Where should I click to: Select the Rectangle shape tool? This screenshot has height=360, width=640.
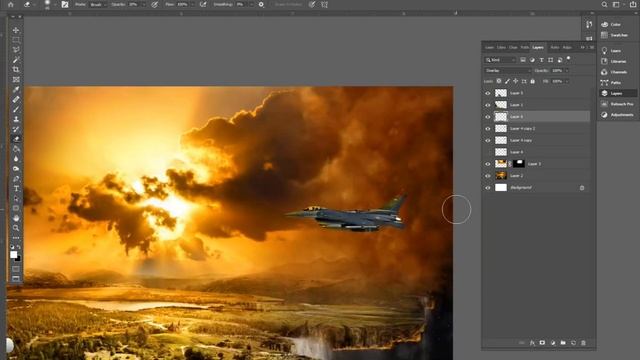point(16,208)
